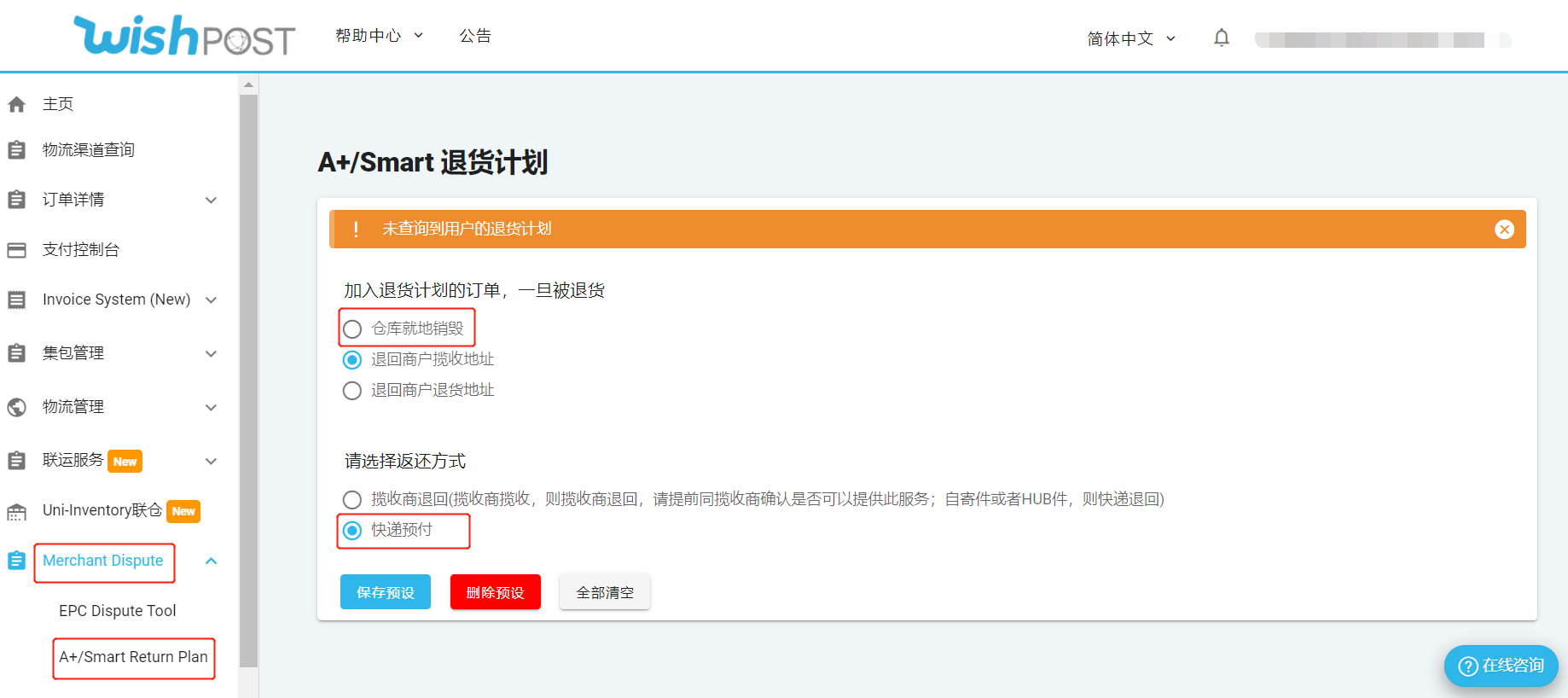Dismiss the orange warning banner
The height and width of the screenshot is (698, 1568).
(x=1504, y=230)
